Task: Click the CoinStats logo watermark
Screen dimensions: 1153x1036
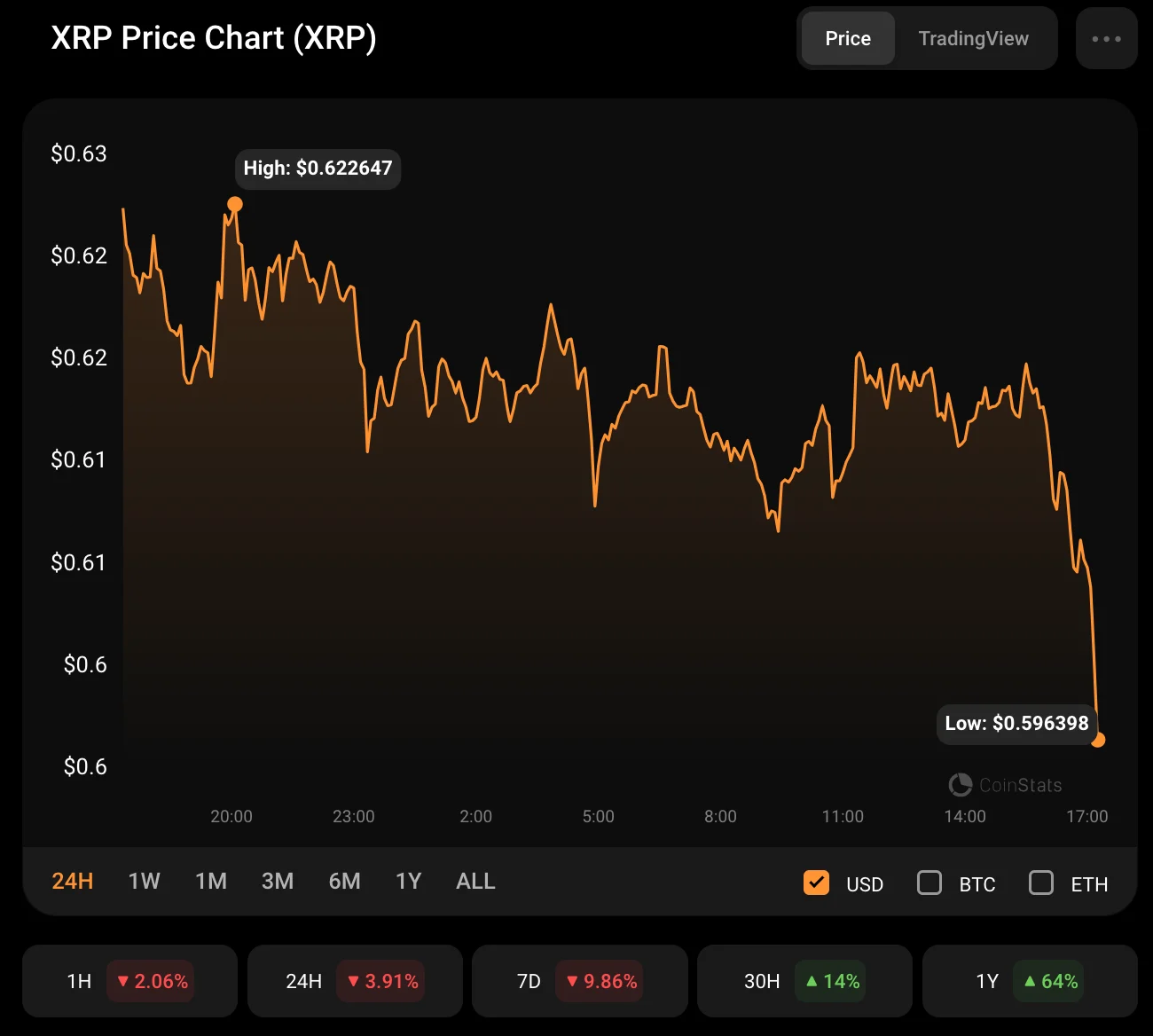Action: (1005, 785)
